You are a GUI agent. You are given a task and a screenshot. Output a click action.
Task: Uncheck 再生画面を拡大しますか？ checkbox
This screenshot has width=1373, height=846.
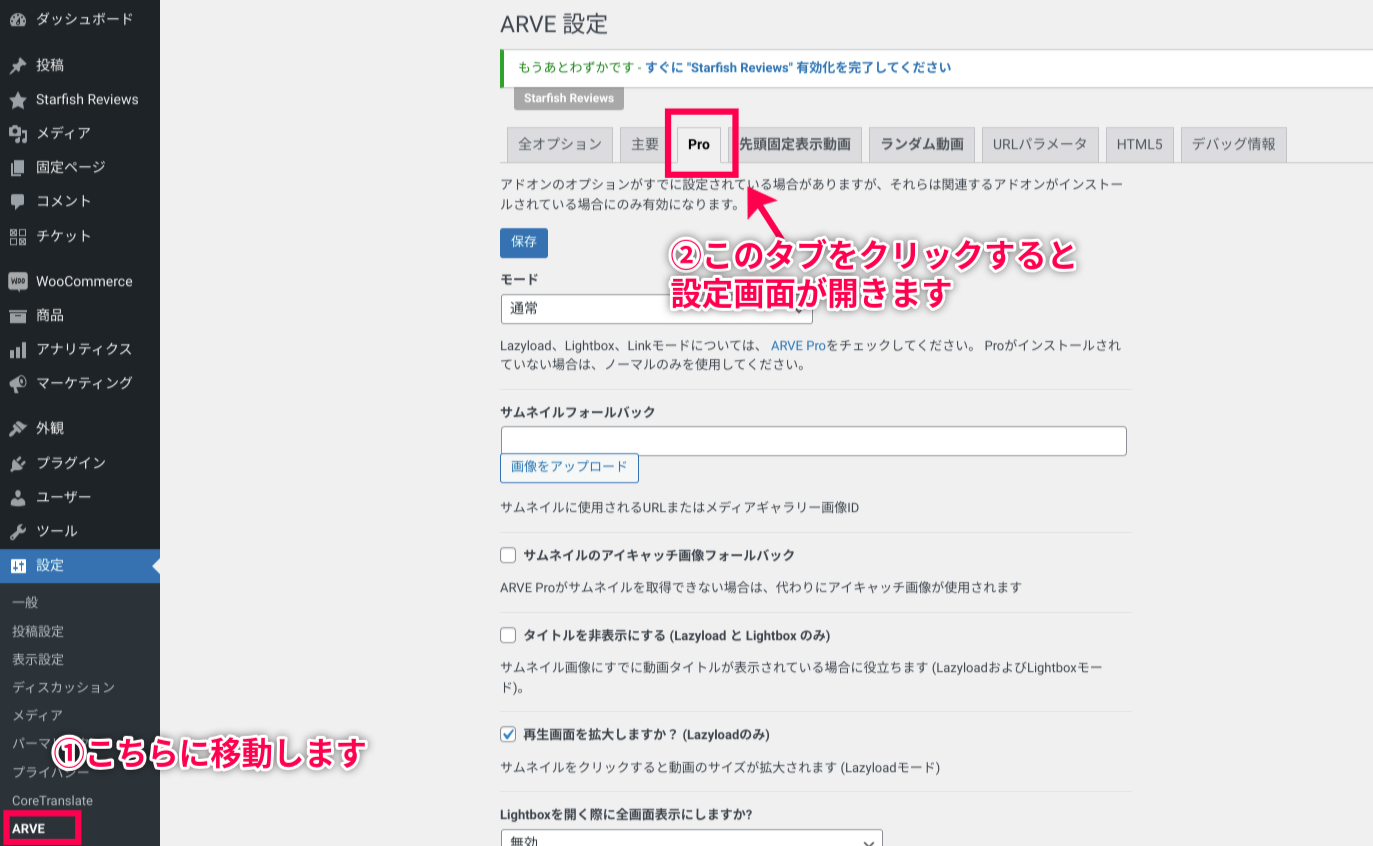pos(508,734)
